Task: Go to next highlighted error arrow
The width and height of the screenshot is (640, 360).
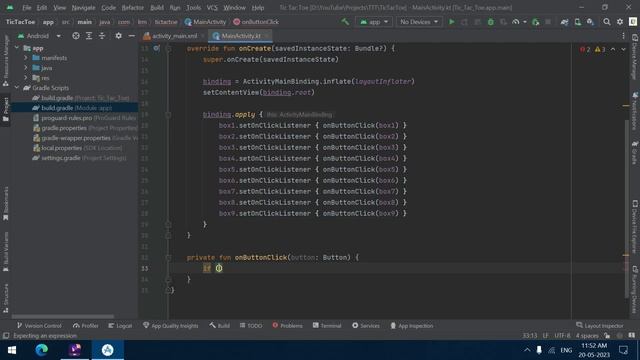Action: point(623,49)
